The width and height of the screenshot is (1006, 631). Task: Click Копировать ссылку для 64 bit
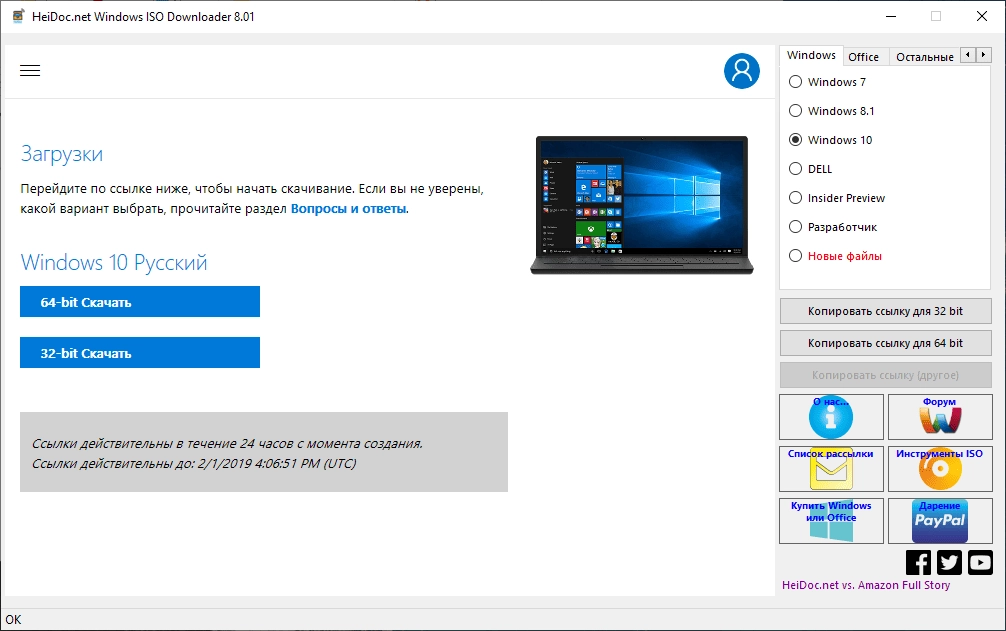click(x=885, y=343)
